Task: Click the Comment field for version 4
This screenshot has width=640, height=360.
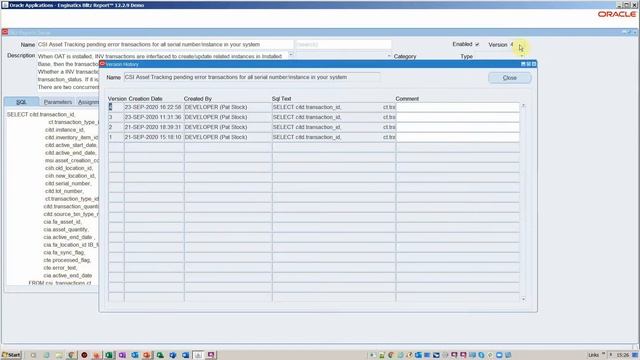Action: tap(458, 107)
